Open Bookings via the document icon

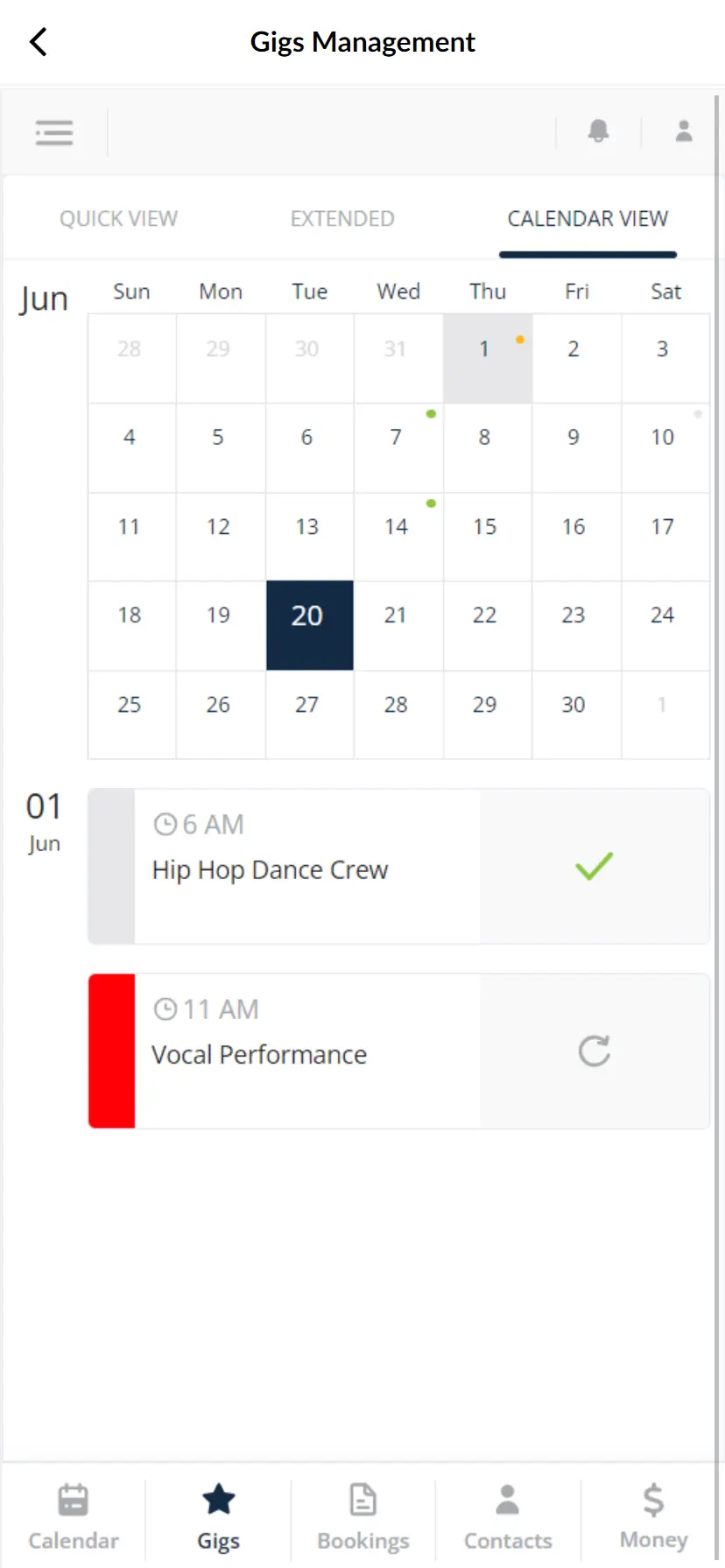[362, 1500]
